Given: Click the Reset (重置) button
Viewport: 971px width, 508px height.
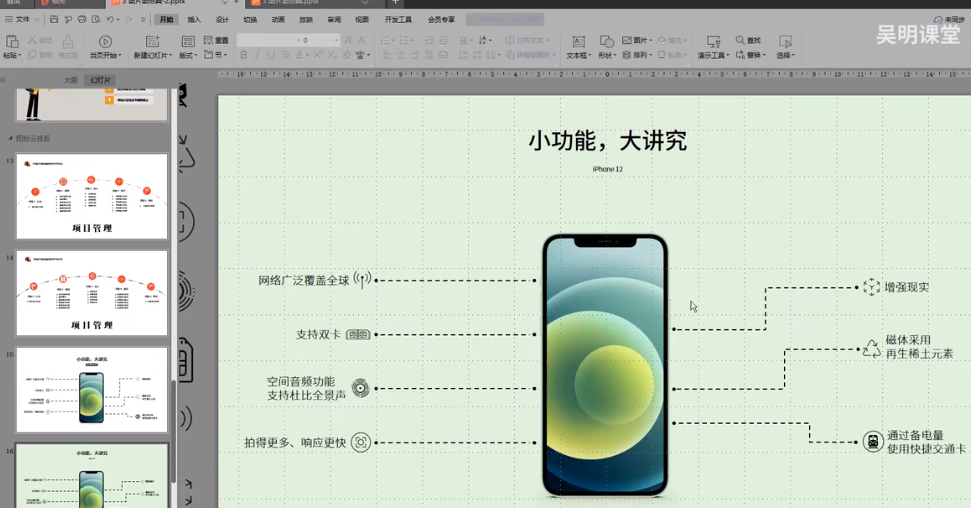Looking at the screenshot, I should 216,40.
